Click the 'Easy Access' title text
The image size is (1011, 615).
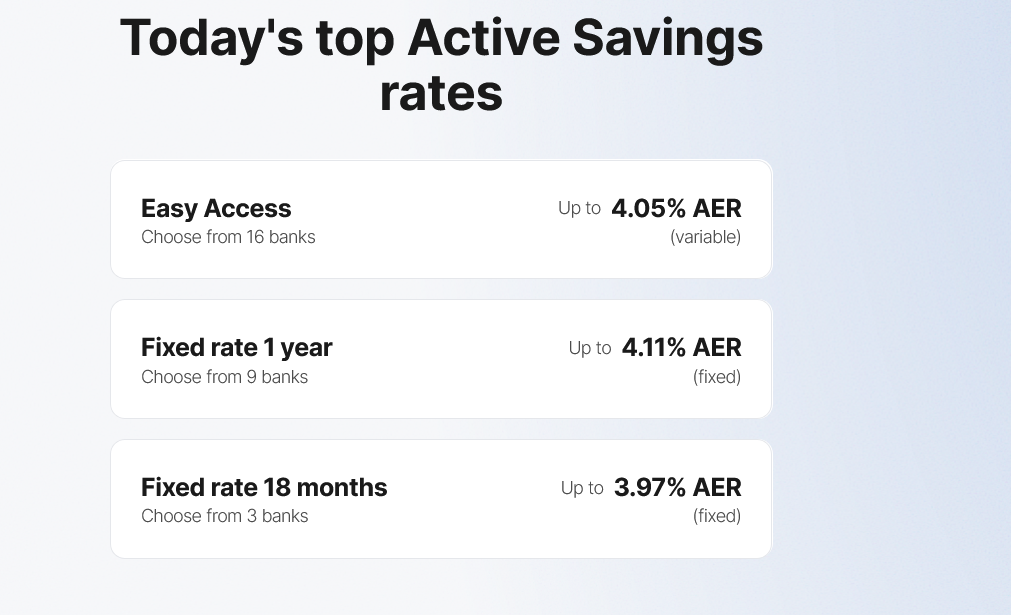pyautogui.click(x=216, y=209)
